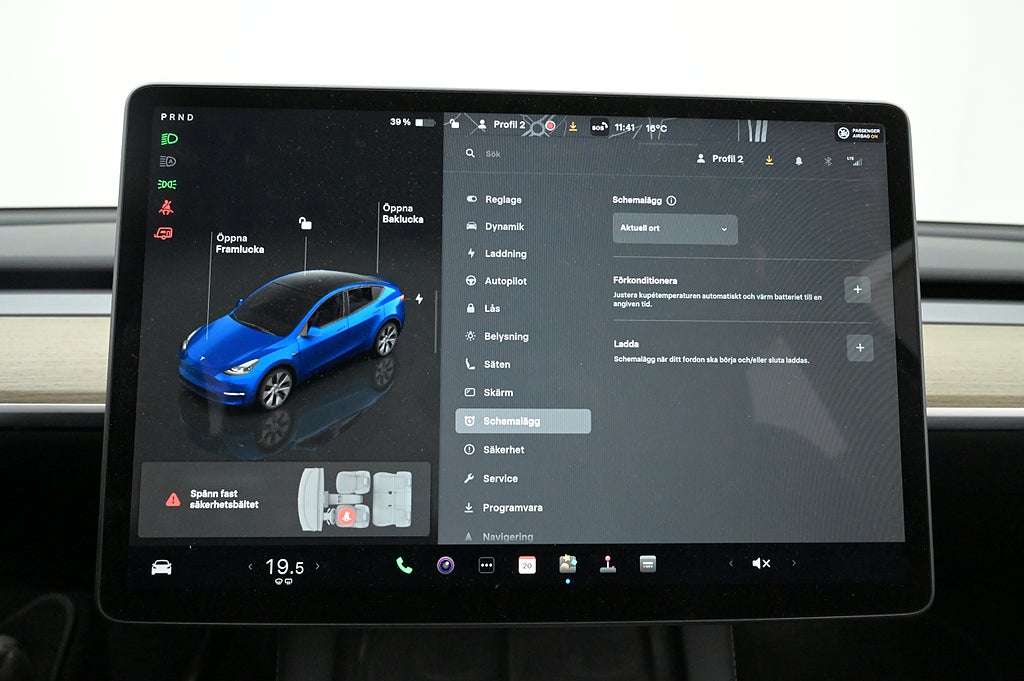Toggle the muted volume speaker icon
This screenshot has width=1024, height=681.
tap(761, 564)
